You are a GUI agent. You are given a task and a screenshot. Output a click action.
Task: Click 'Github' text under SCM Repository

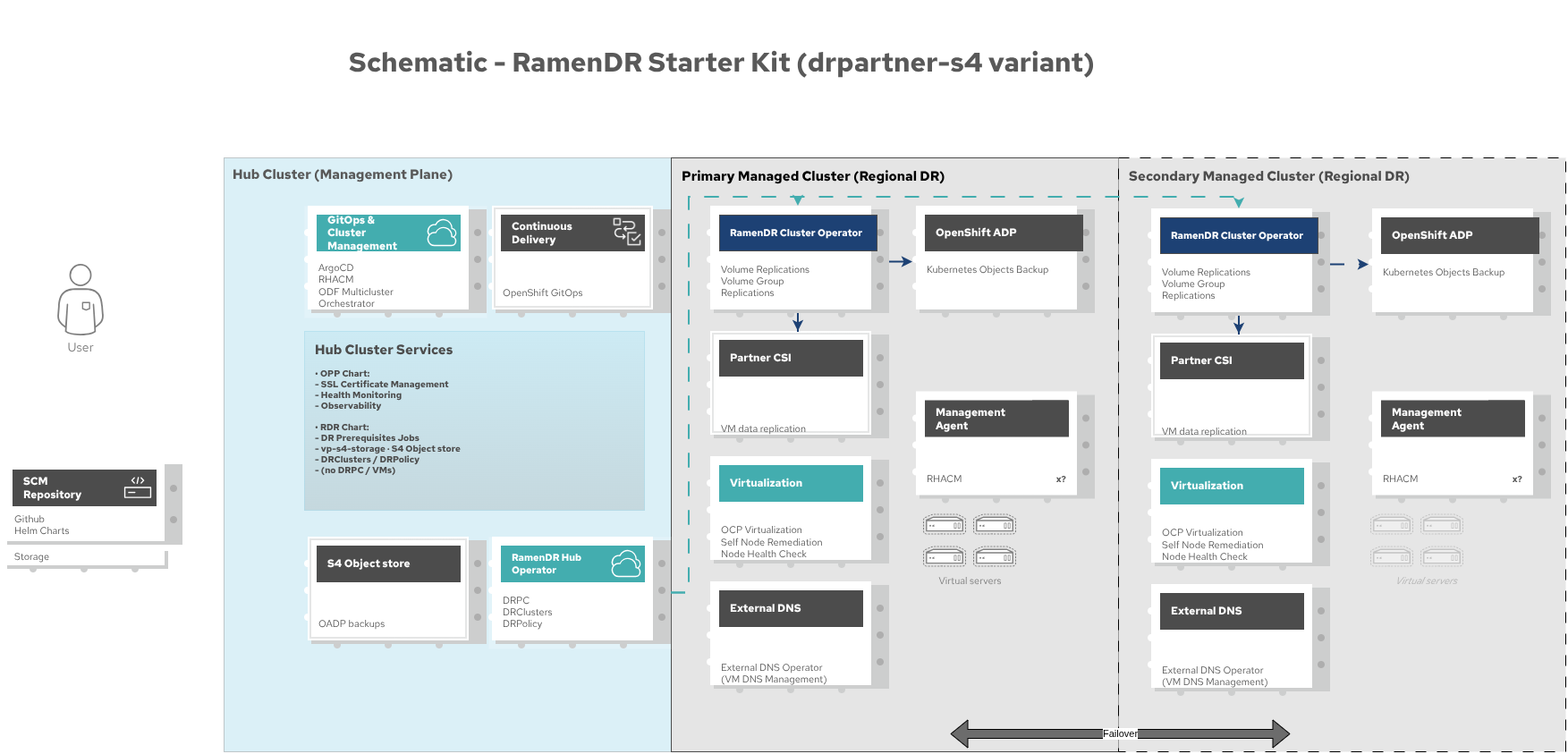tap(30, 519)
